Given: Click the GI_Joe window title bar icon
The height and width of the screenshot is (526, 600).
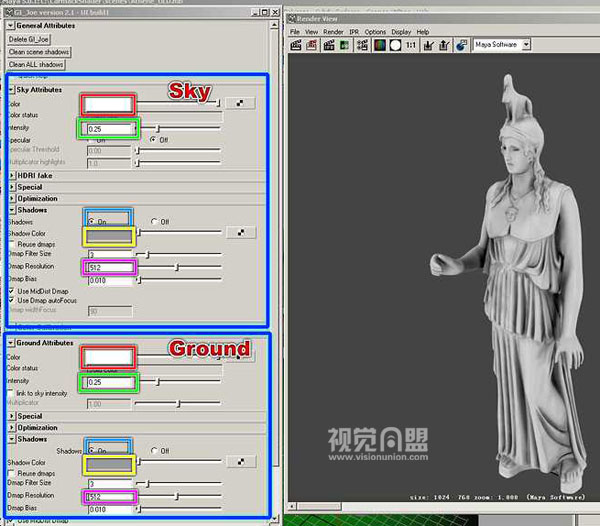Looking at the screenshot, I should (x=9, y=12).
